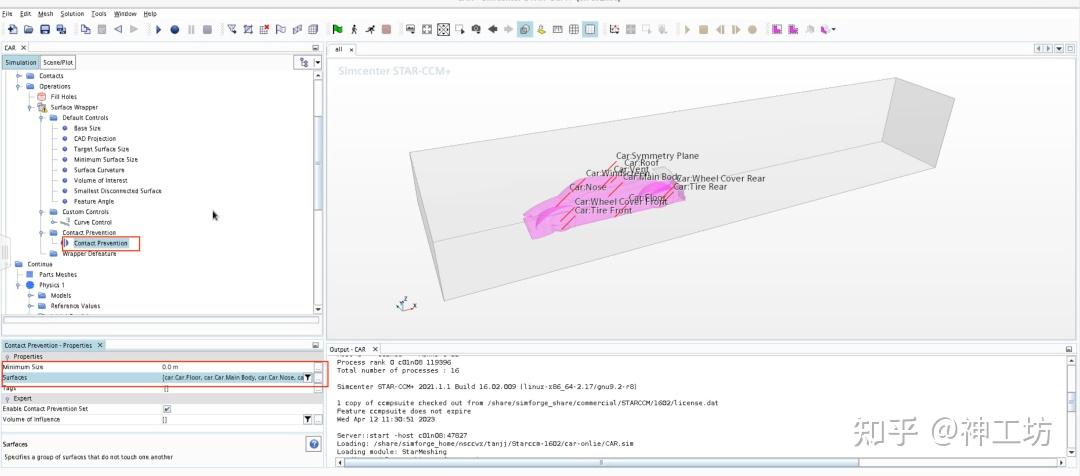Click the camera Screenshot icon

(476, 29)
